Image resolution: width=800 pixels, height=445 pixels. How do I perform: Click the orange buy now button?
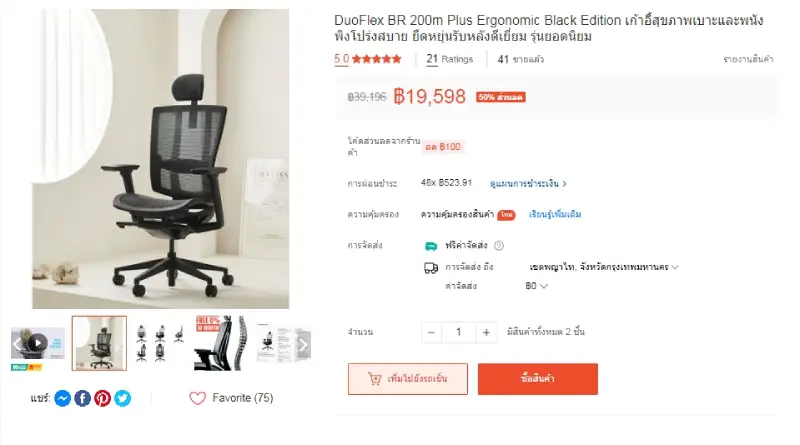(538, 379)
